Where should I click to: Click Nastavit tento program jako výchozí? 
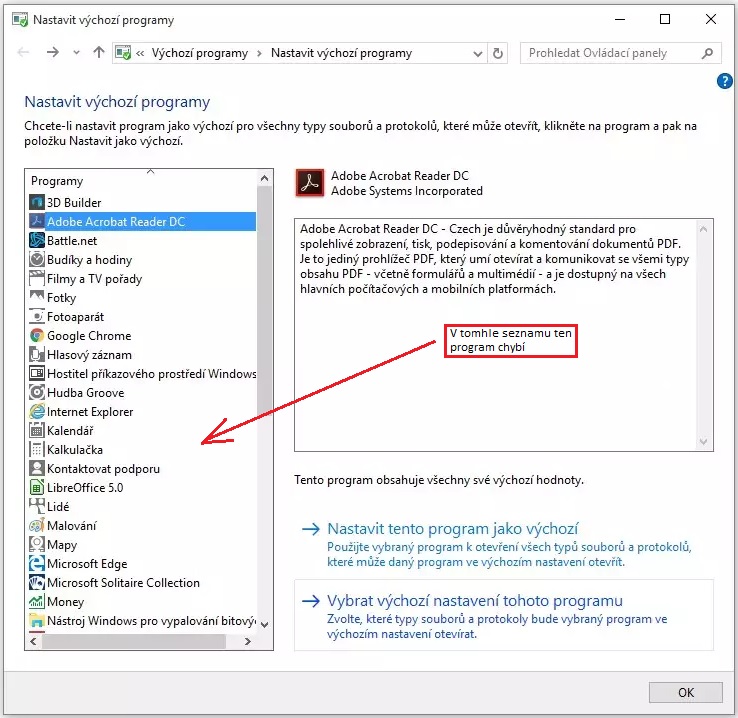[453, 529]
